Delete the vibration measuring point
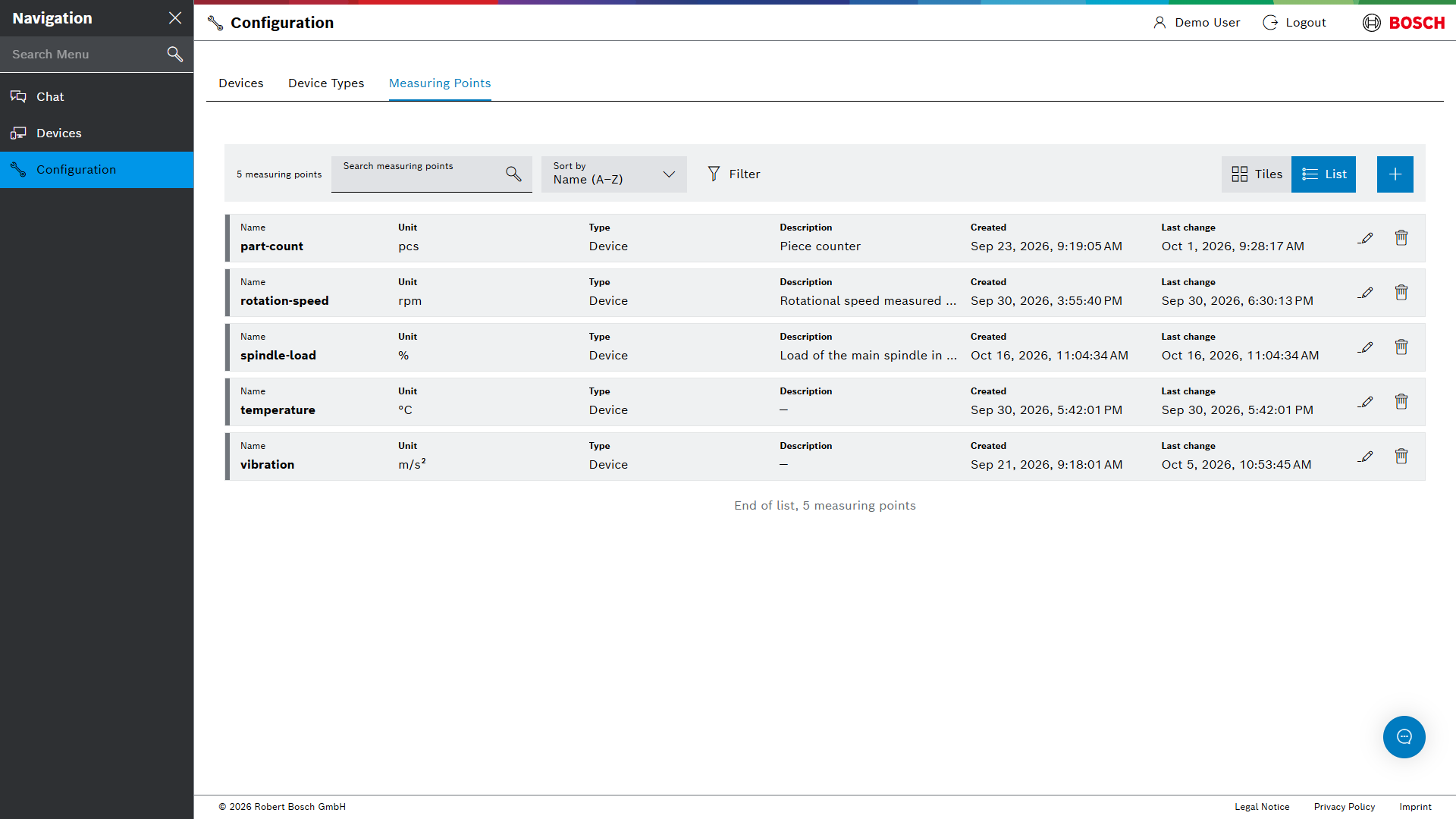Viewport: 1456px width, 819px height. tap(1401, 457)
